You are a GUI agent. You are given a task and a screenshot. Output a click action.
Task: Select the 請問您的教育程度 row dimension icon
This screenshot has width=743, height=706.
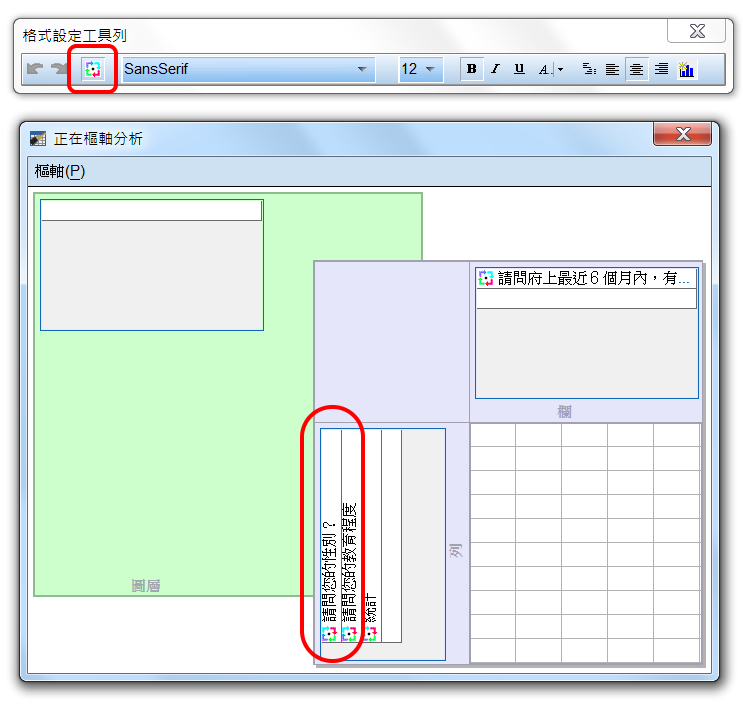tap(349, 633)
